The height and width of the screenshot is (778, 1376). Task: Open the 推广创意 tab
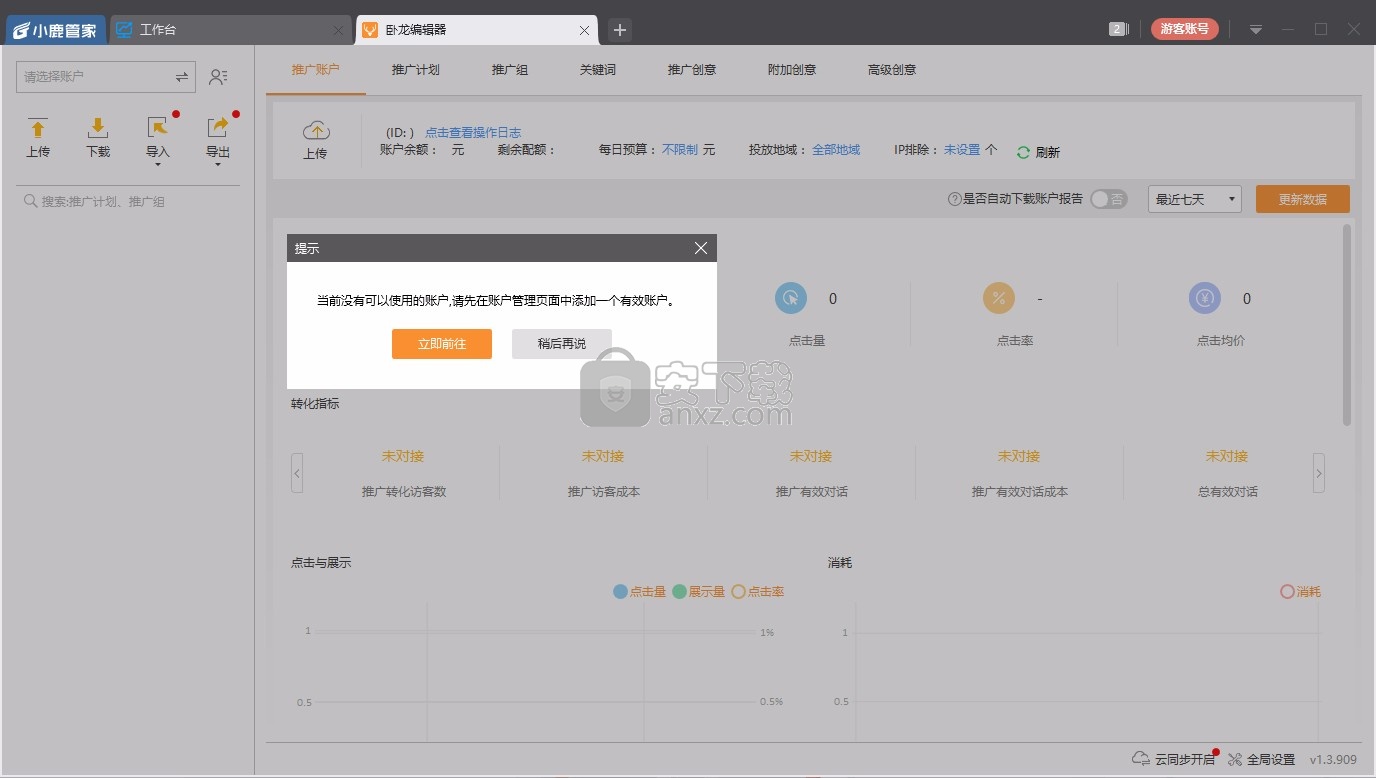point(692,70)
